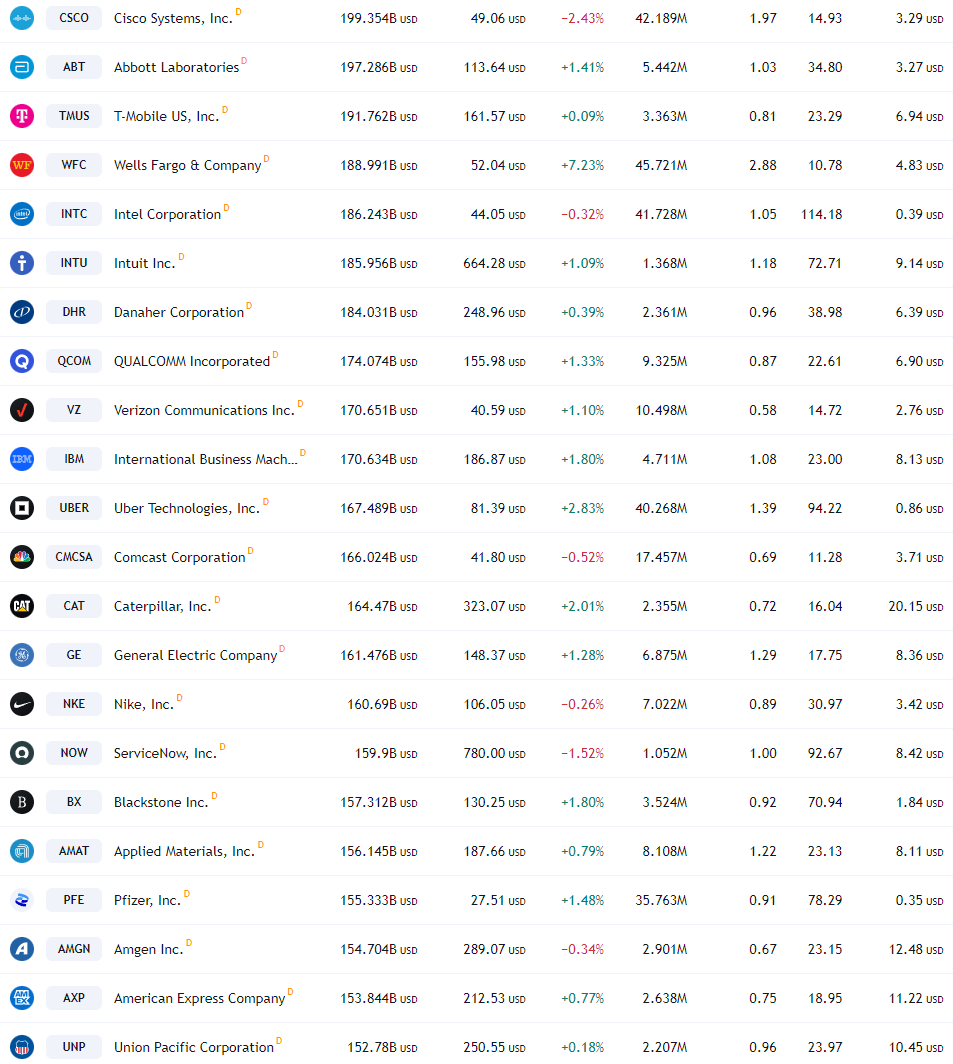This screenshot has height=1064, width=953.
Task: Click the Intuit logo icon
Action: point(22,263)
